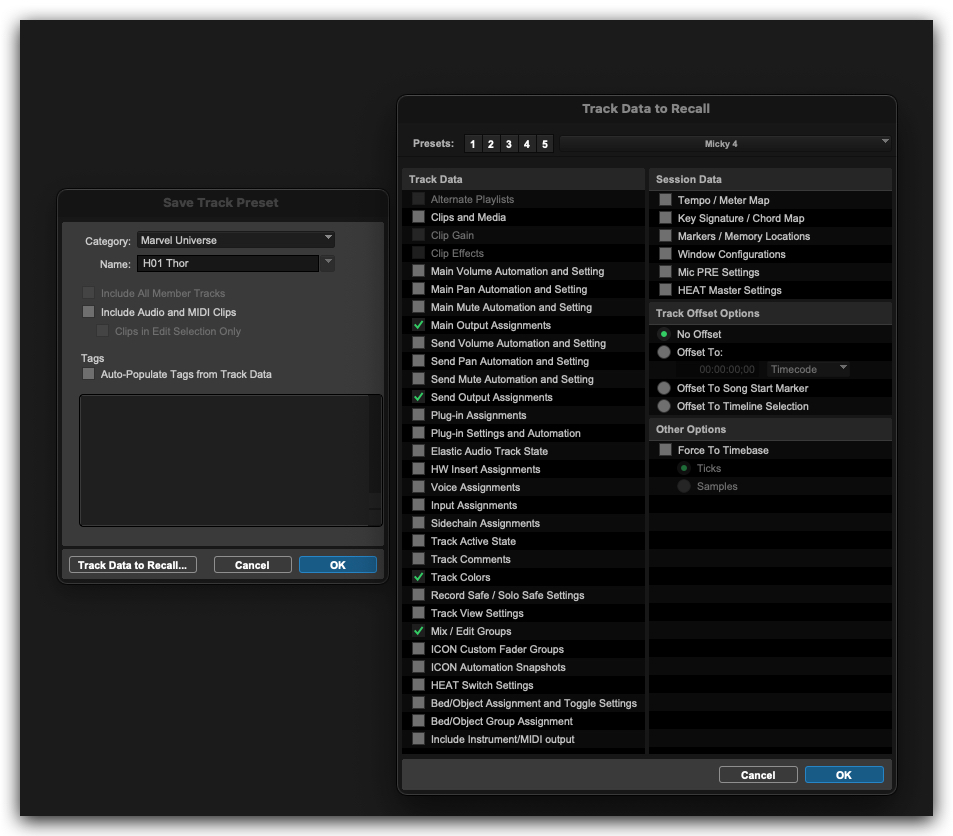
Task: Check Tempo / Meter Map option
Action: (665, 200)
